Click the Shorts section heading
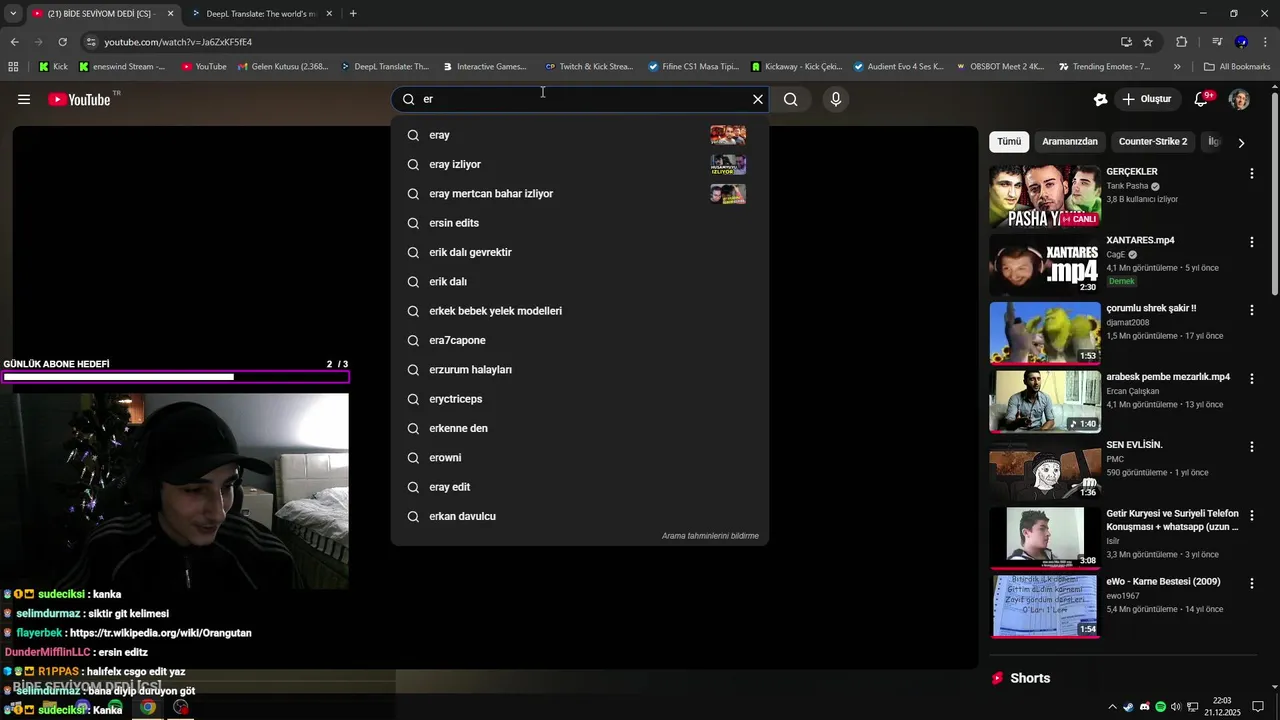This screenshot has width=1280, height=720. pos(1030,678)
